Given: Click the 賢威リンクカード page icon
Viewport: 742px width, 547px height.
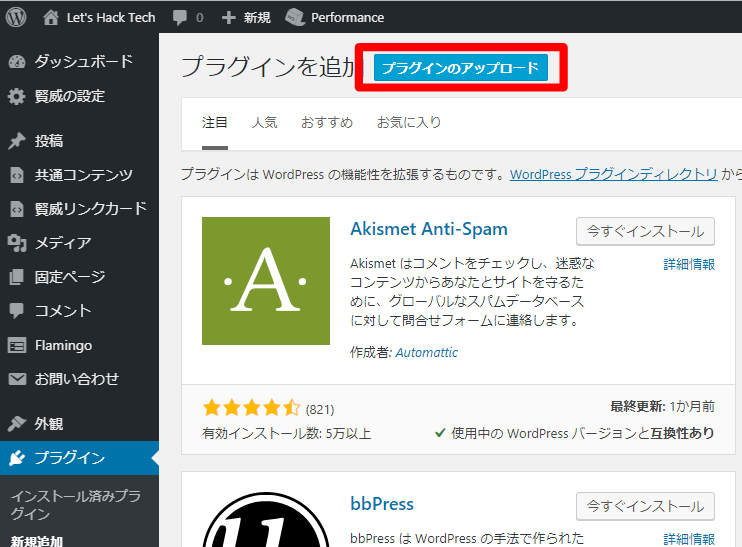Looking at the screenshot, I should click(x=17, y=209).
